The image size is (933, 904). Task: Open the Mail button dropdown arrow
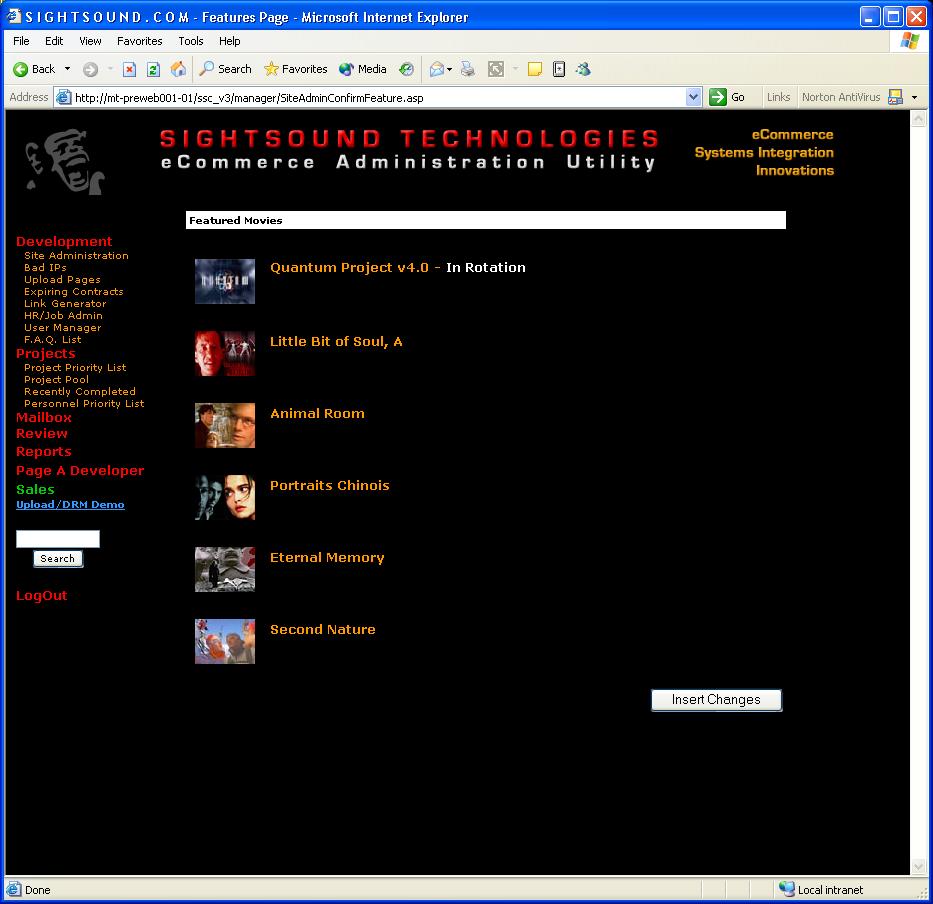click(x=449, y=70)
